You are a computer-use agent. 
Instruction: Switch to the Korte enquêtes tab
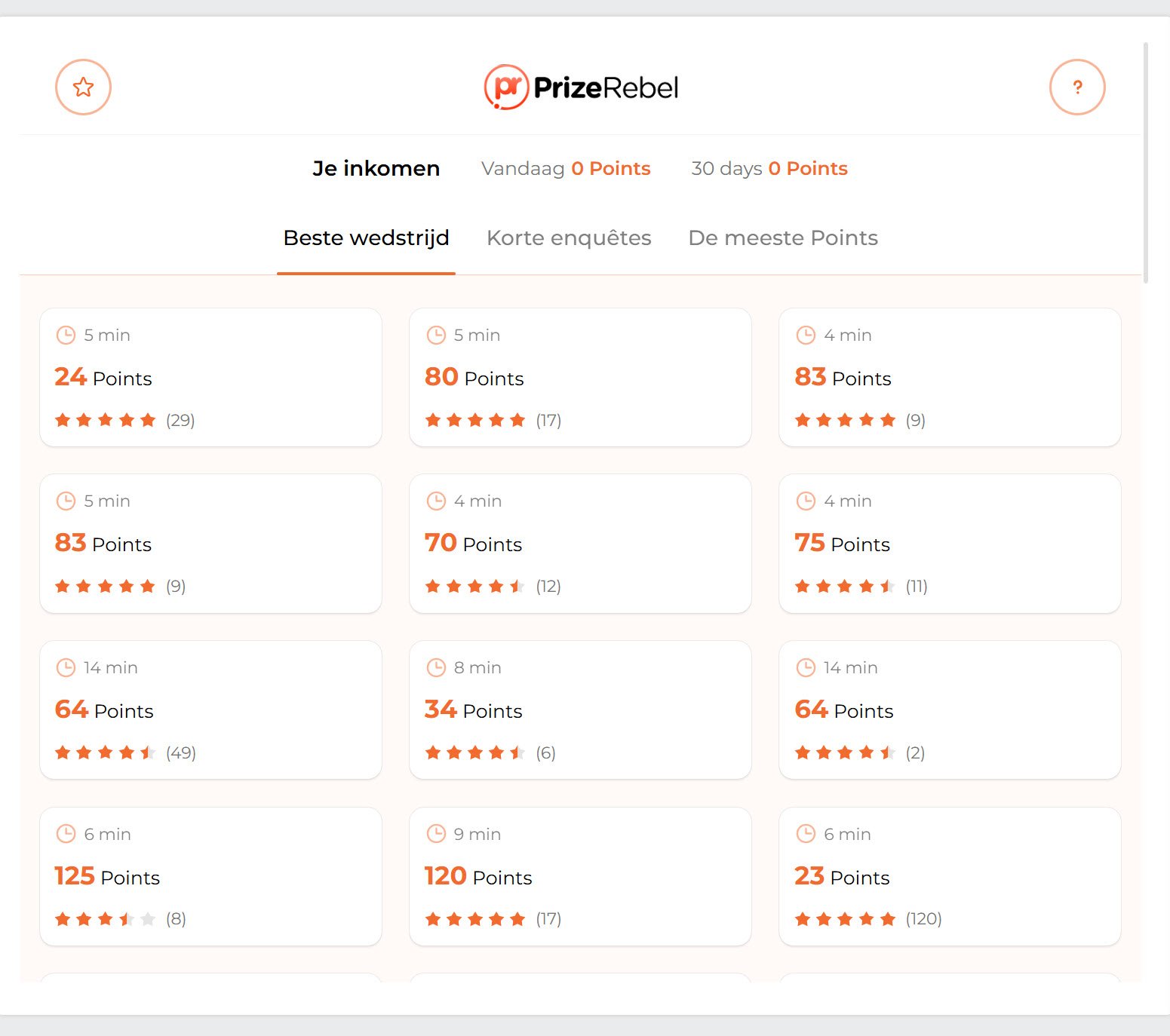point(569,238)
